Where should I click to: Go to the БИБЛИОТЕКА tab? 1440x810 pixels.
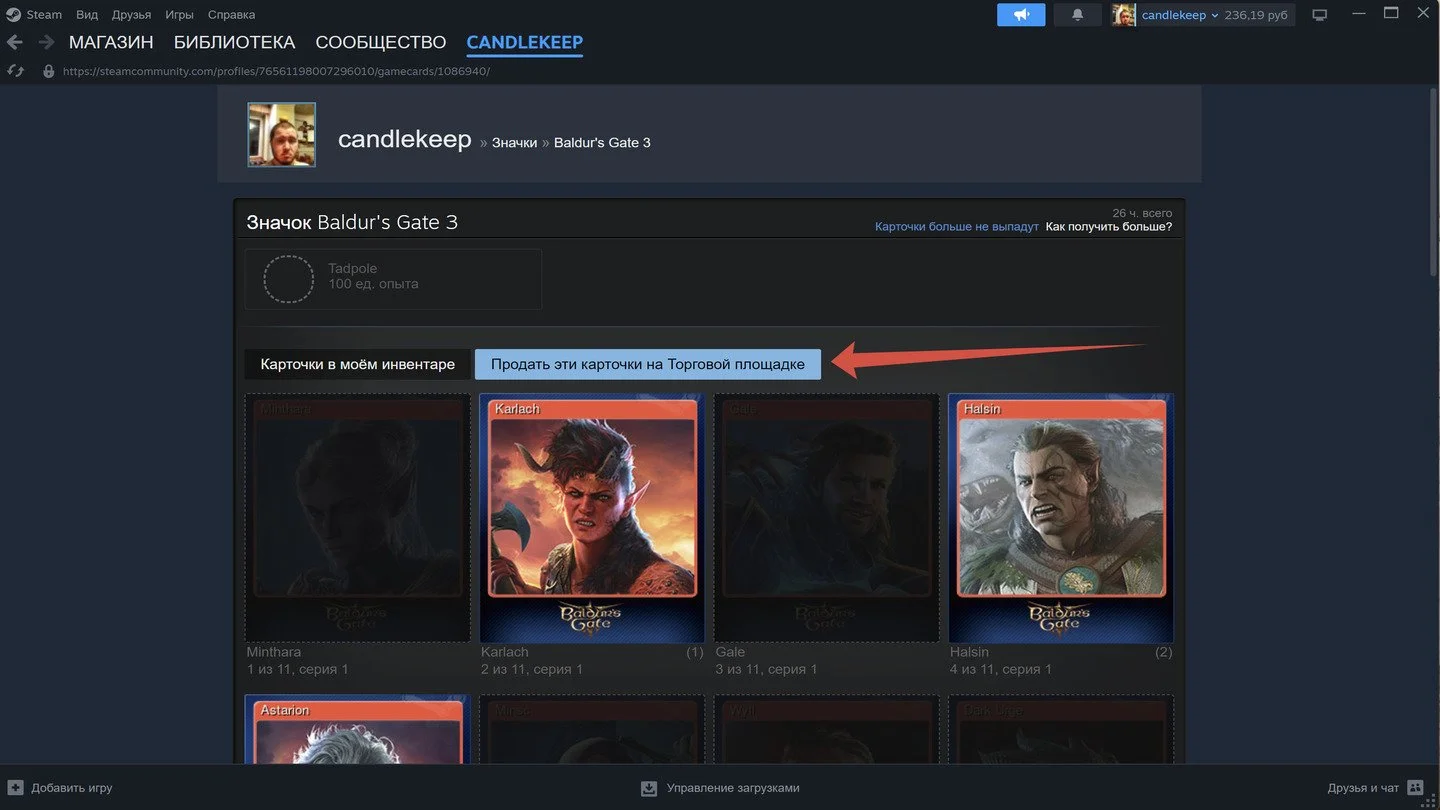[235, 42]
